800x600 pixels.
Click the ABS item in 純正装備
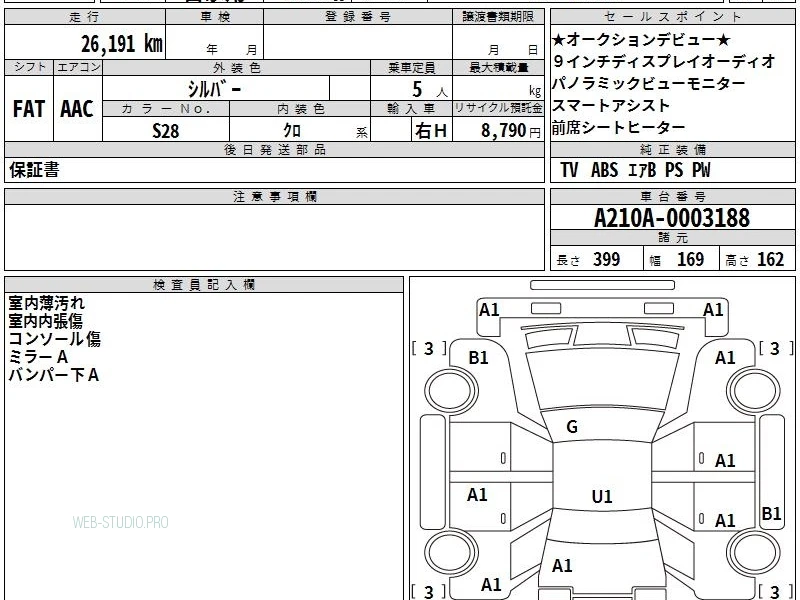[x=605, y=170]
